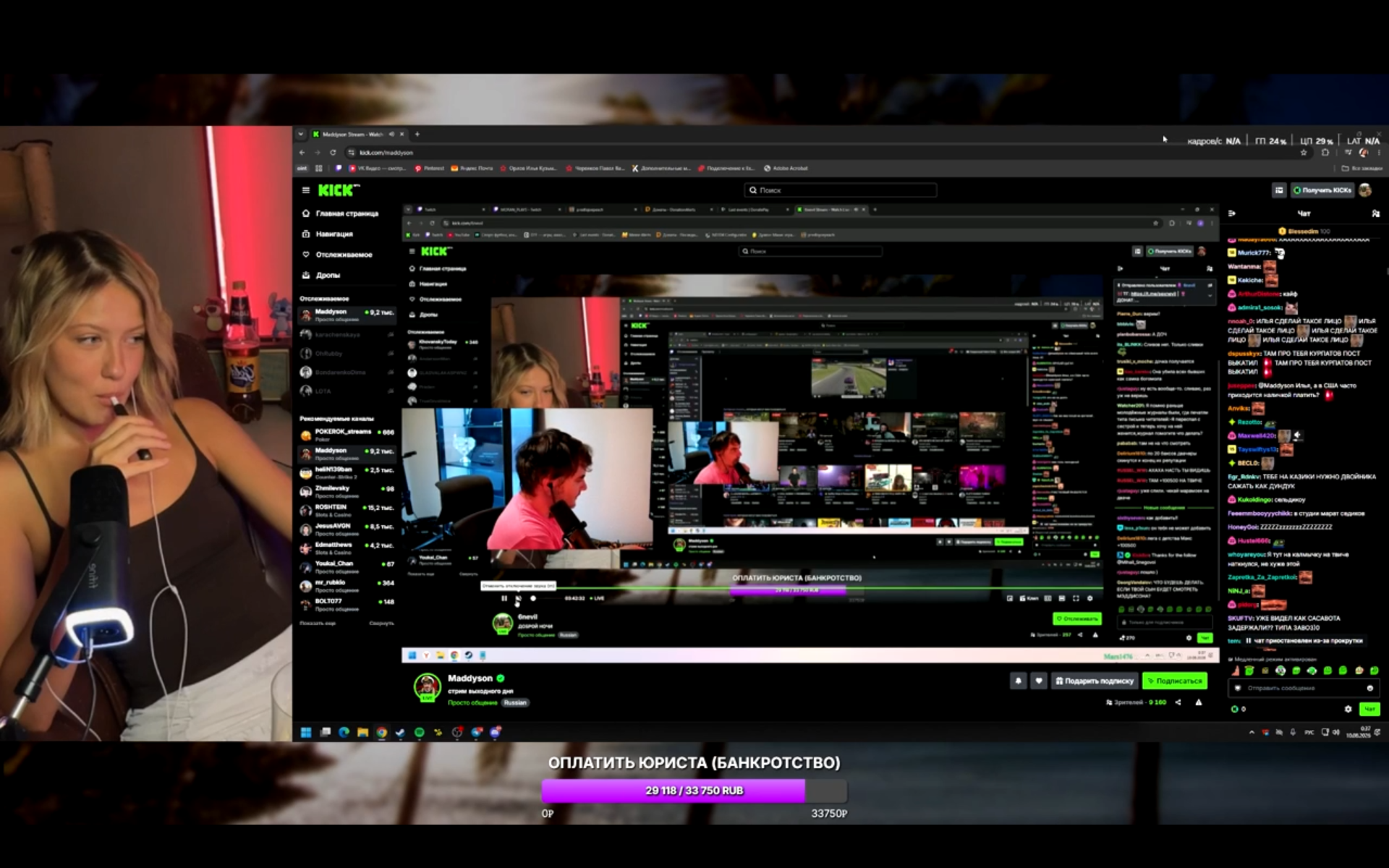Viewport: 1389px width, 868px height.
Task: Go back in the browser
Action: (x=302, y=153)
